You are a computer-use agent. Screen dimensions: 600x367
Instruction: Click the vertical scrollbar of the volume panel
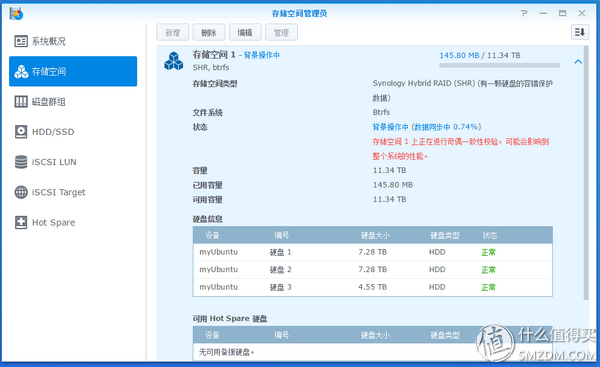click(586, 173)
